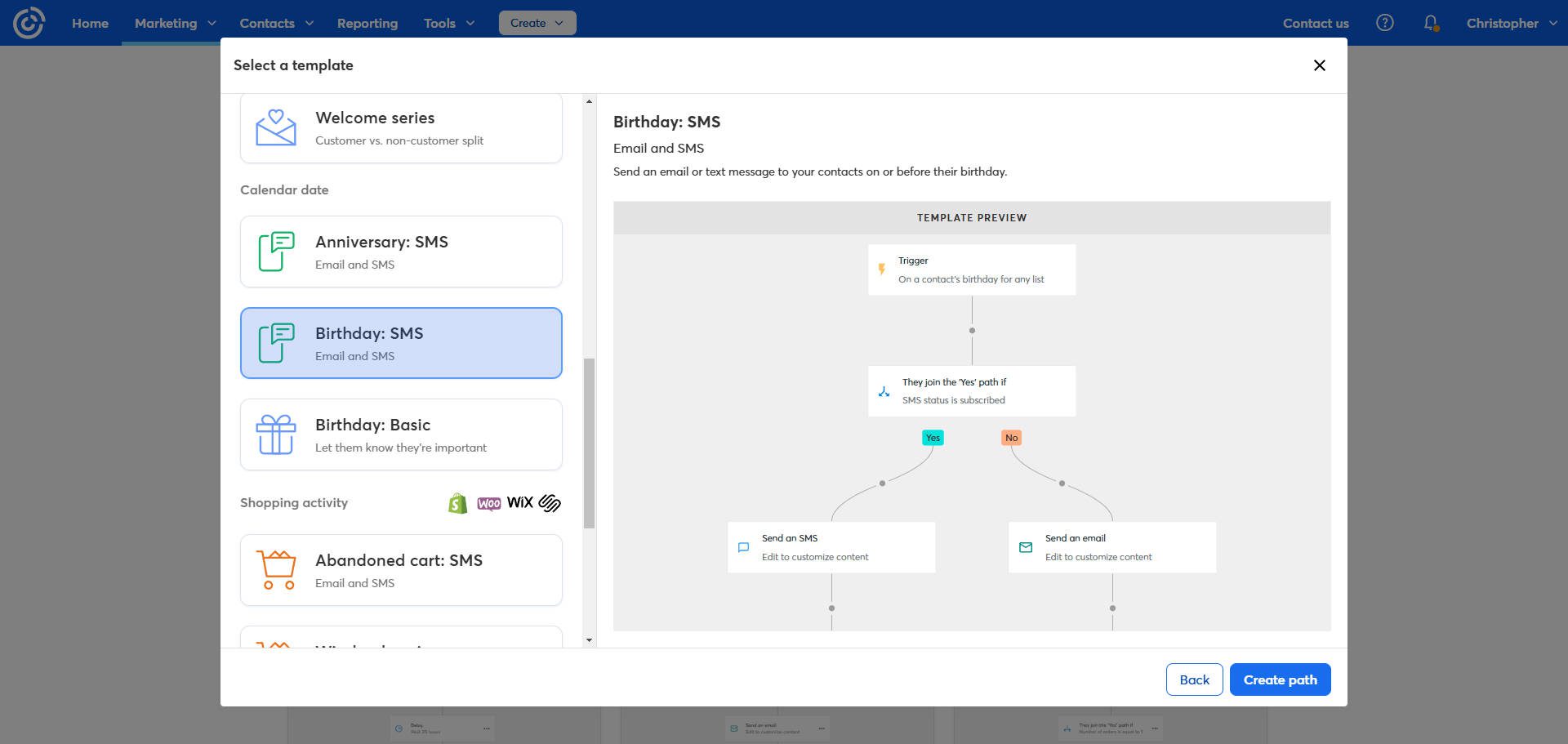Open the Christopher account dropdown
The image size is (1568, 744).
[x=1510, y=23]
